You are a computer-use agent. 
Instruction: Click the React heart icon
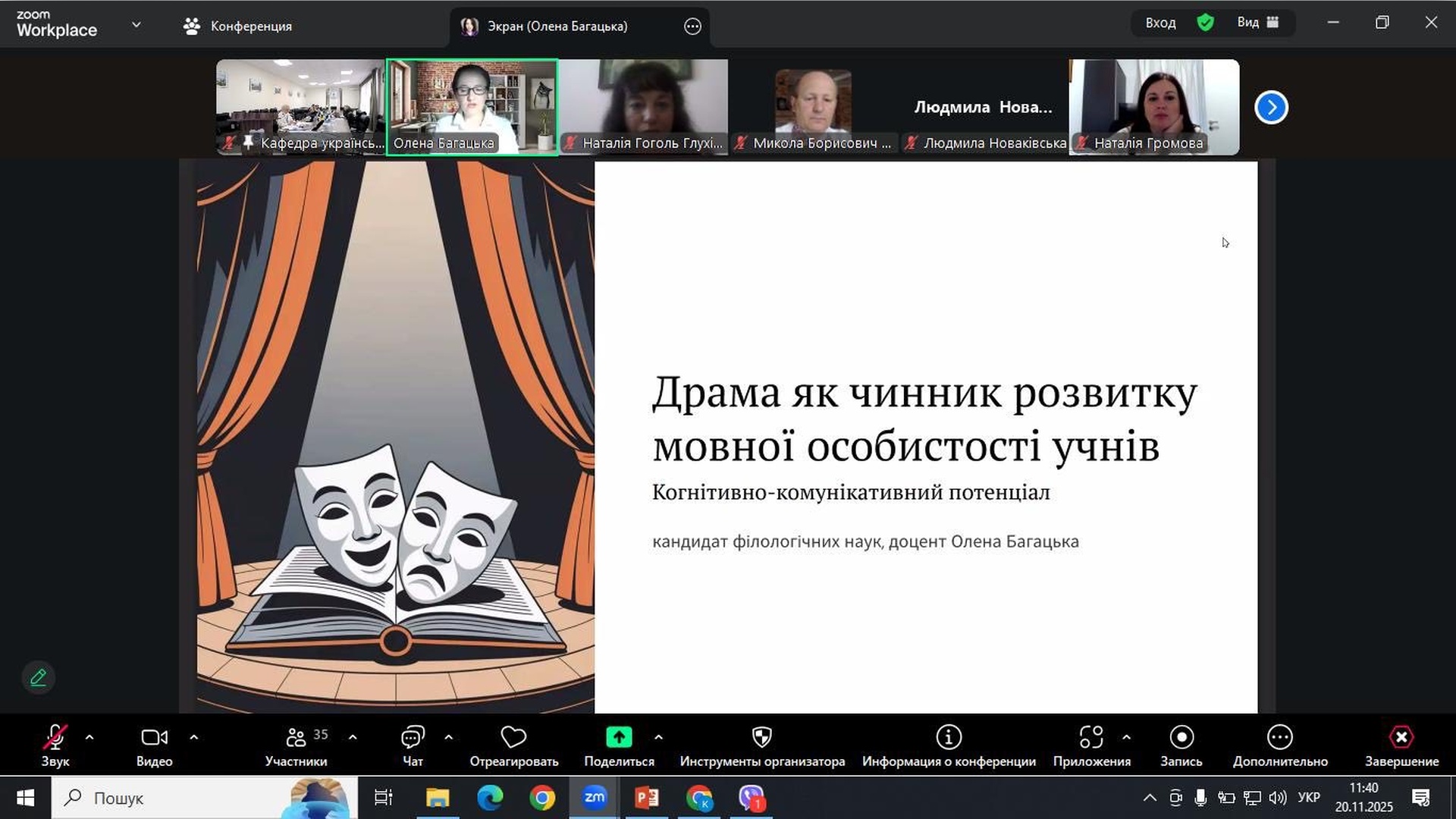tap(513, 738)
